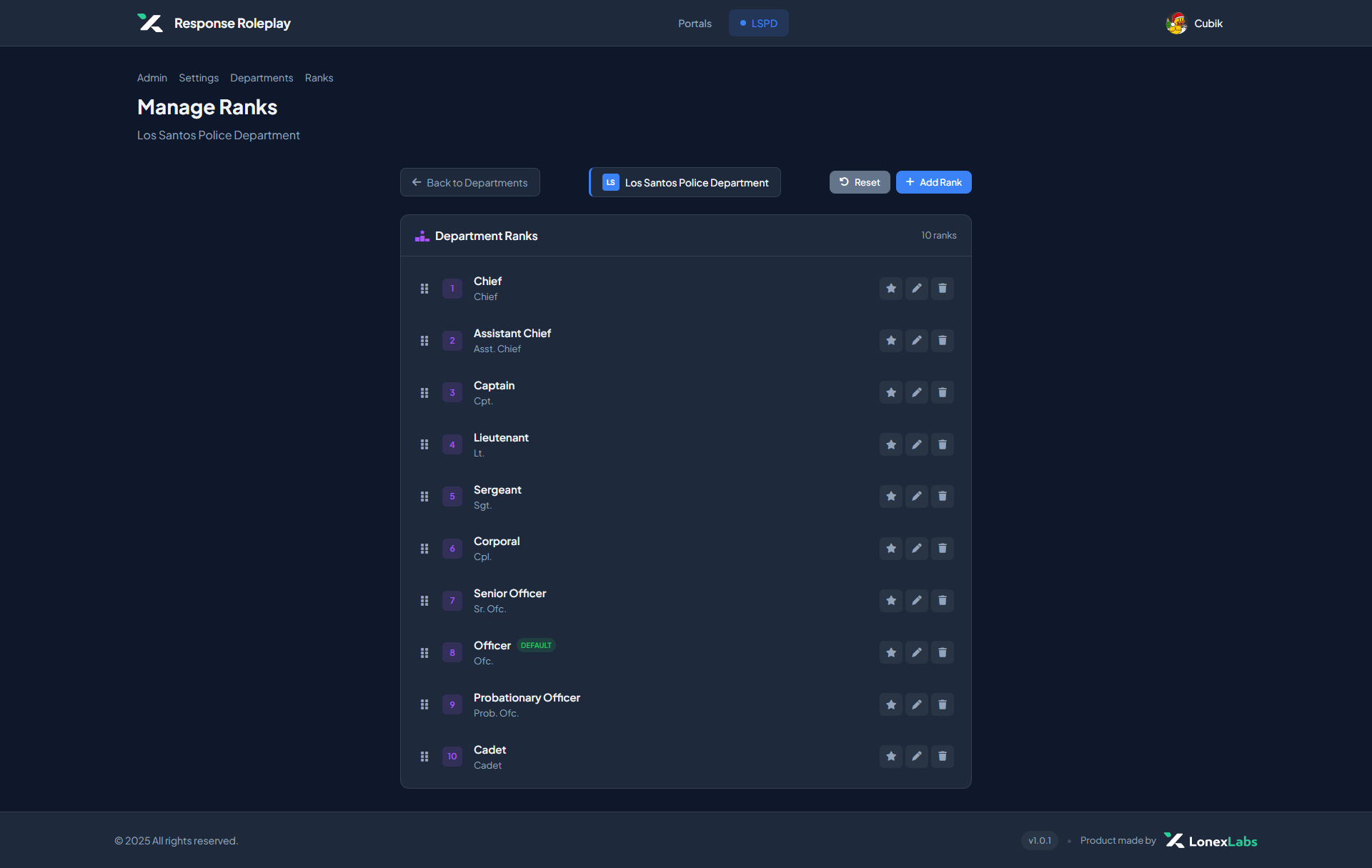Delete the Cadet rank
Viewport: 1372px width, 868px height.
click(943, 757)
